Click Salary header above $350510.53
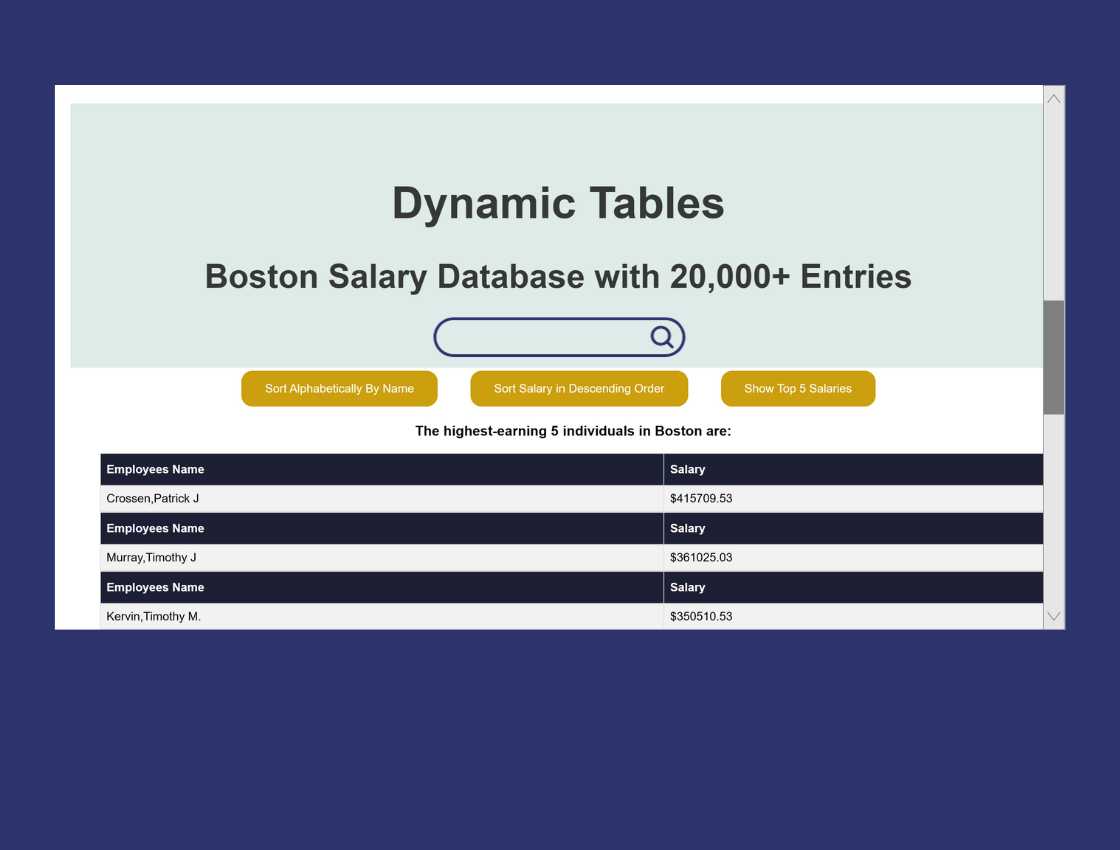This screenshot has width=1120, height=850. (688, 588)
